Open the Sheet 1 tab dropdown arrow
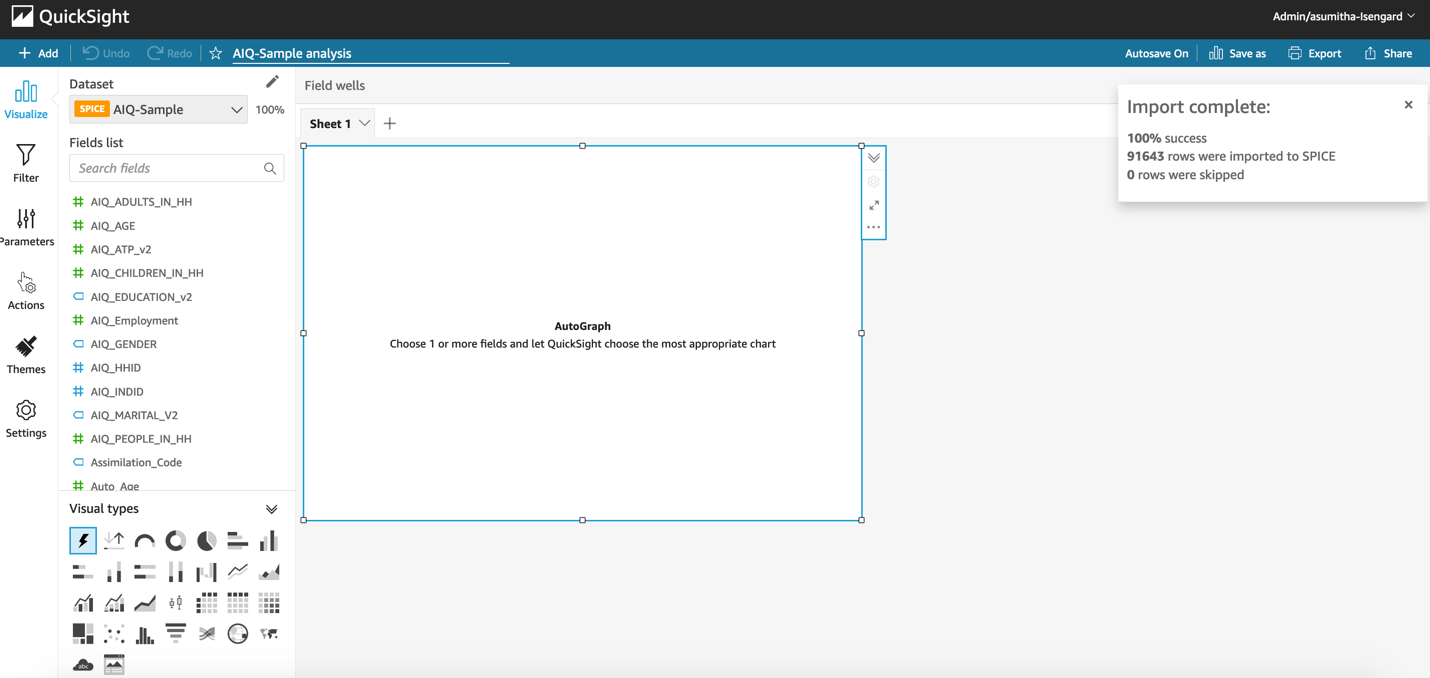The image size is (1430, 678). (365, 123)
